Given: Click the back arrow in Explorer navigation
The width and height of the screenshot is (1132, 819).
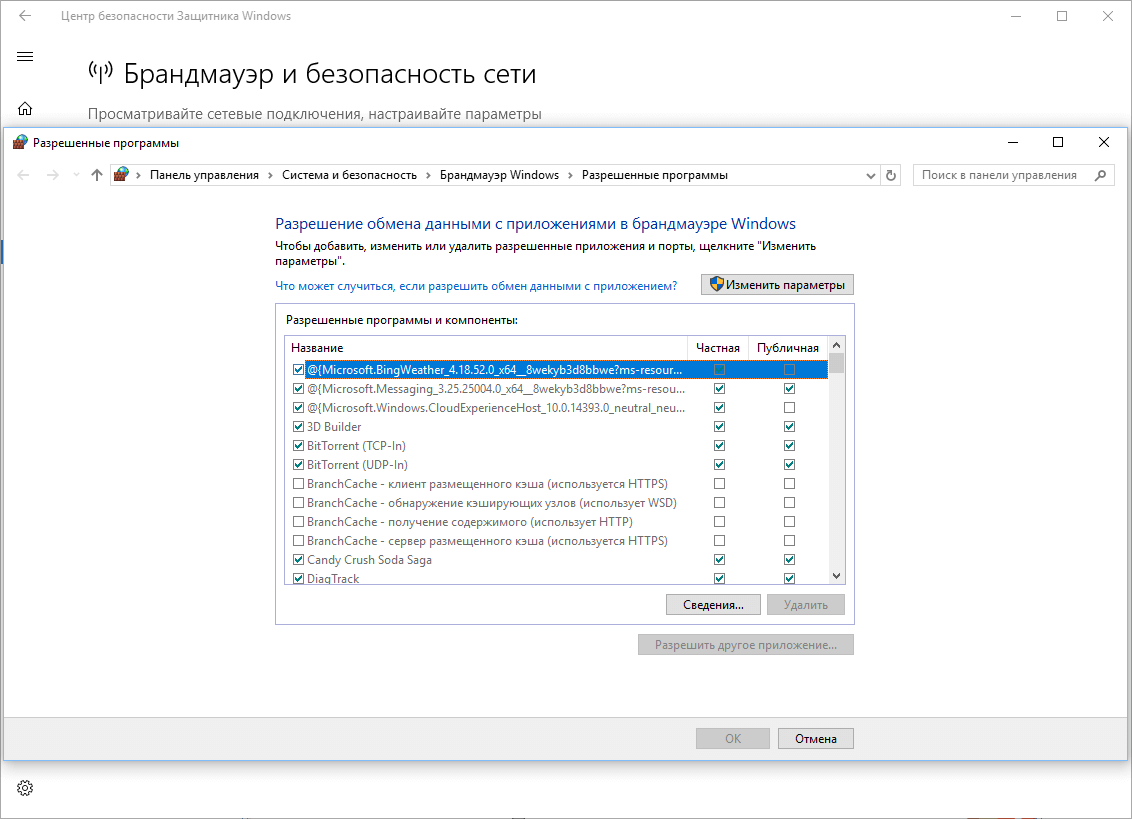Looking at the screenshot, I should [x=22, y=174].
